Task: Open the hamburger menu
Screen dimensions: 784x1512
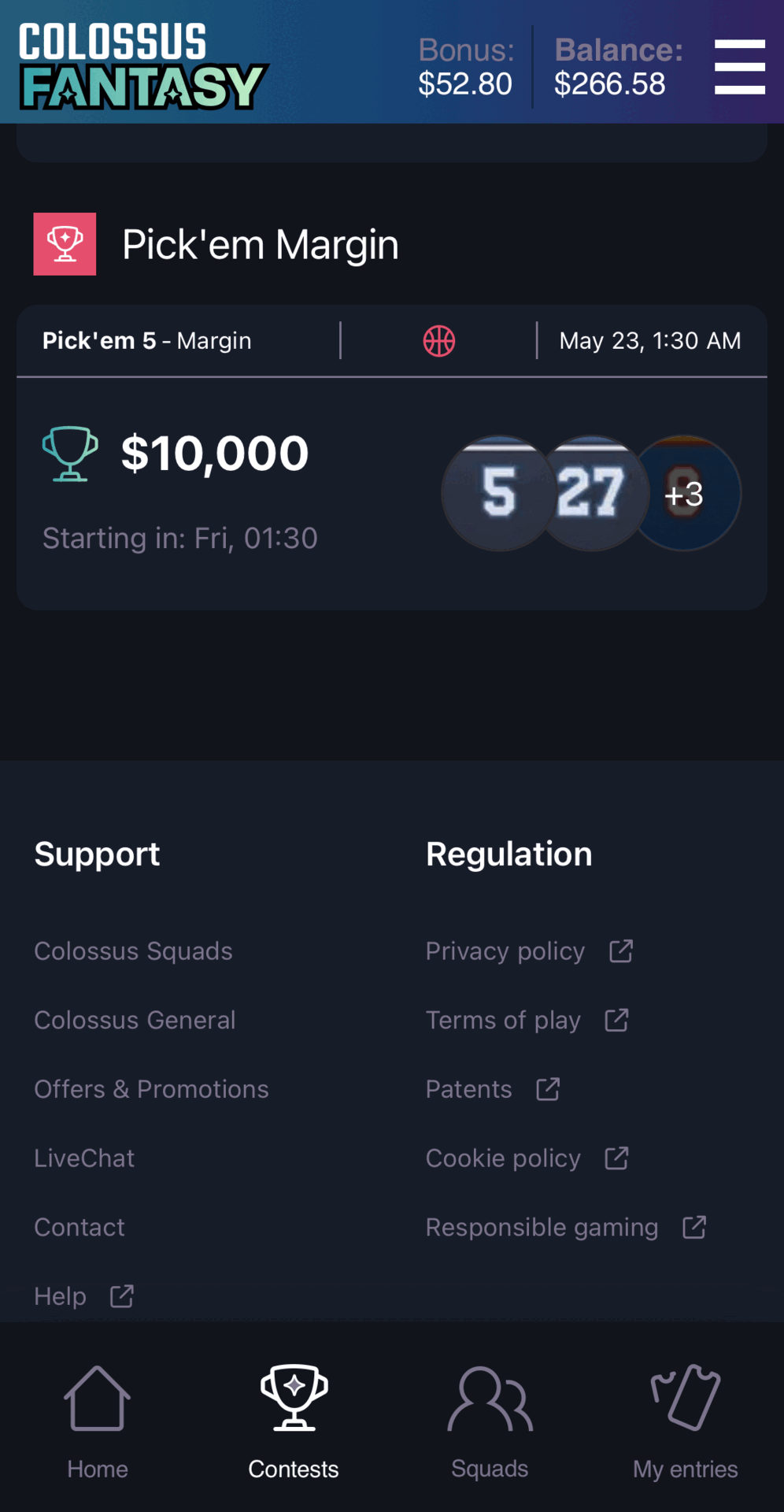Action: pyautogui.click(x=739, y=67)
